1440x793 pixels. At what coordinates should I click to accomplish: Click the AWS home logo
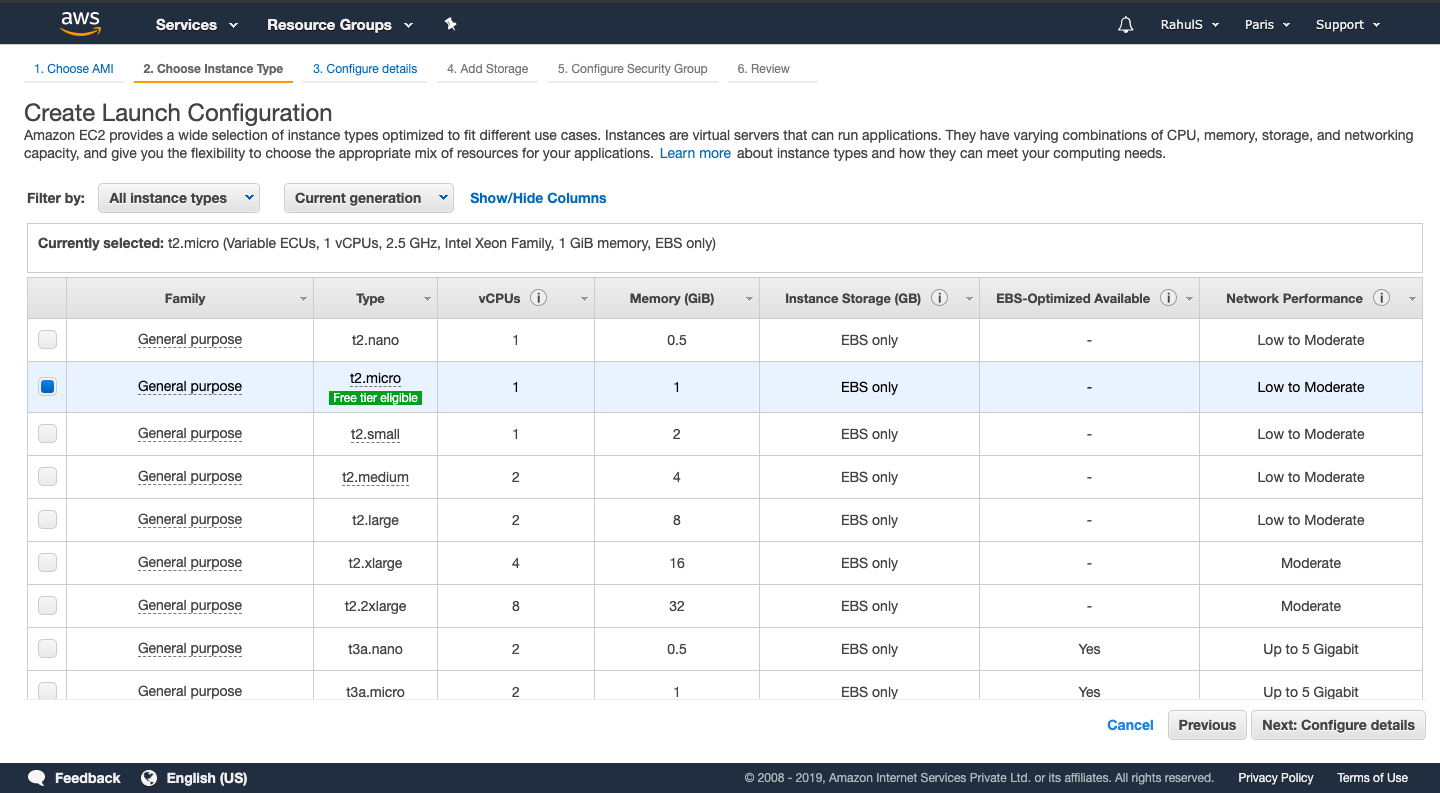[79, 22]
